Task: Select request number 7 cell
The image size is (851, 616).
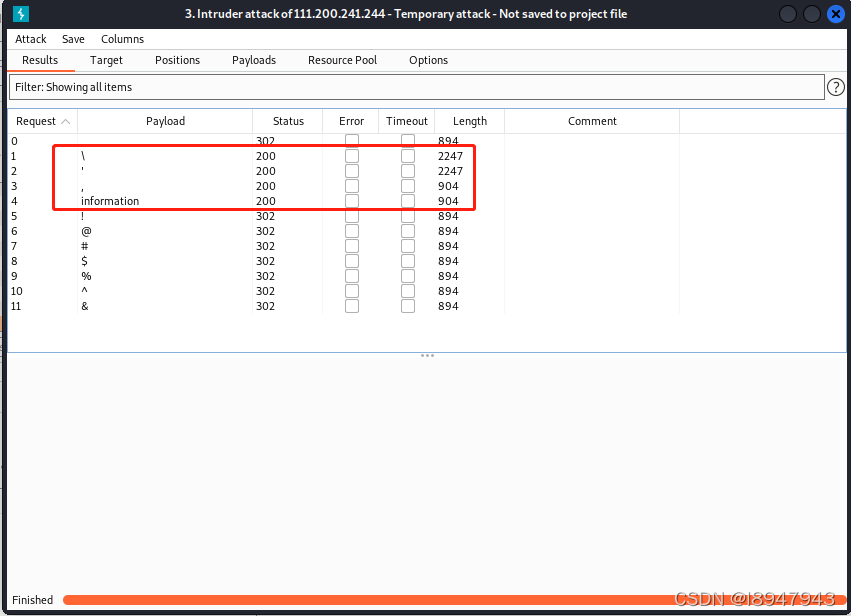Action: pos(14,246)
